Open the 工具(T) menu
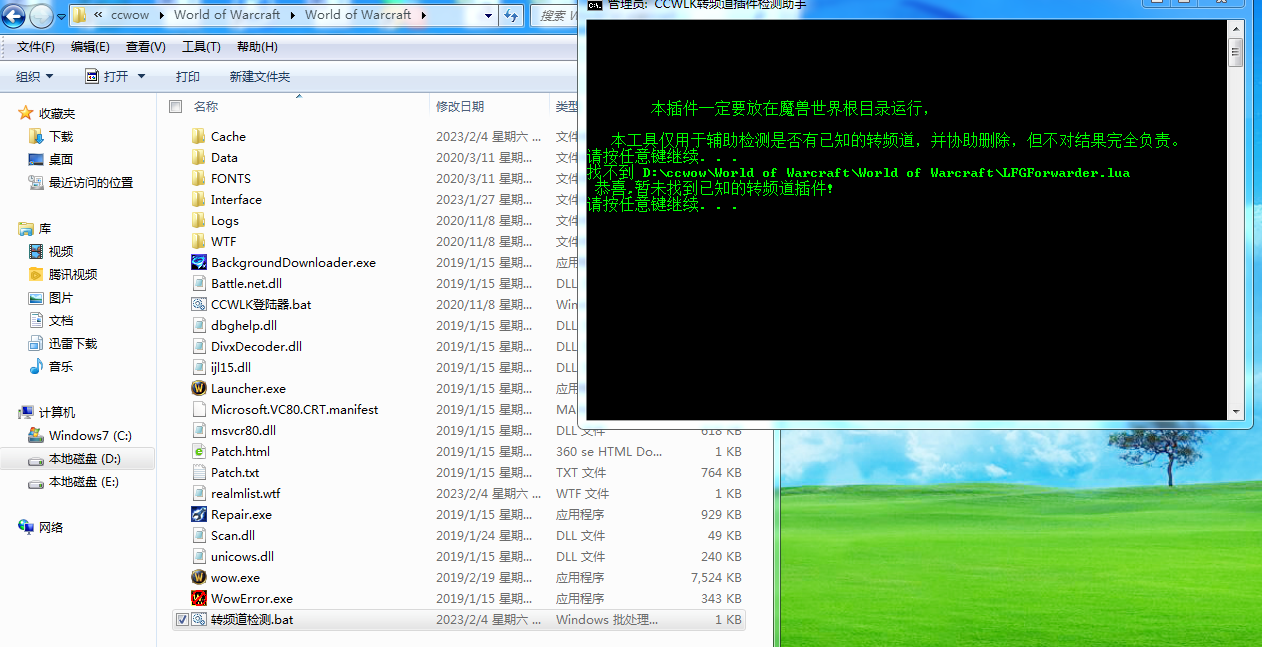 pos(201,47)
